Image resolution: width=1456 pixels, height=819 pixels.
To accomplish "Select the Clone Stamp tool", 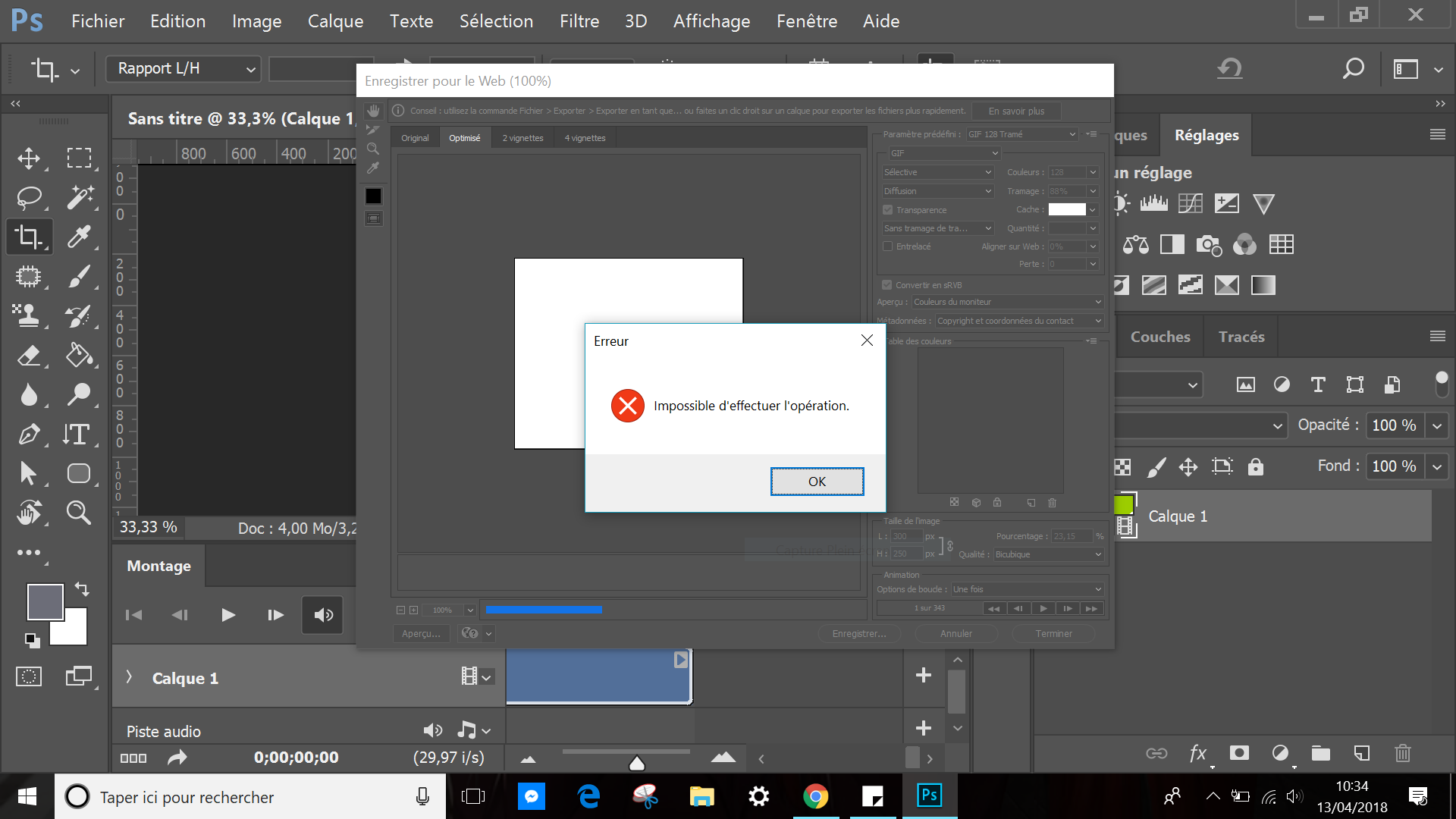I will tap(29, 315).
